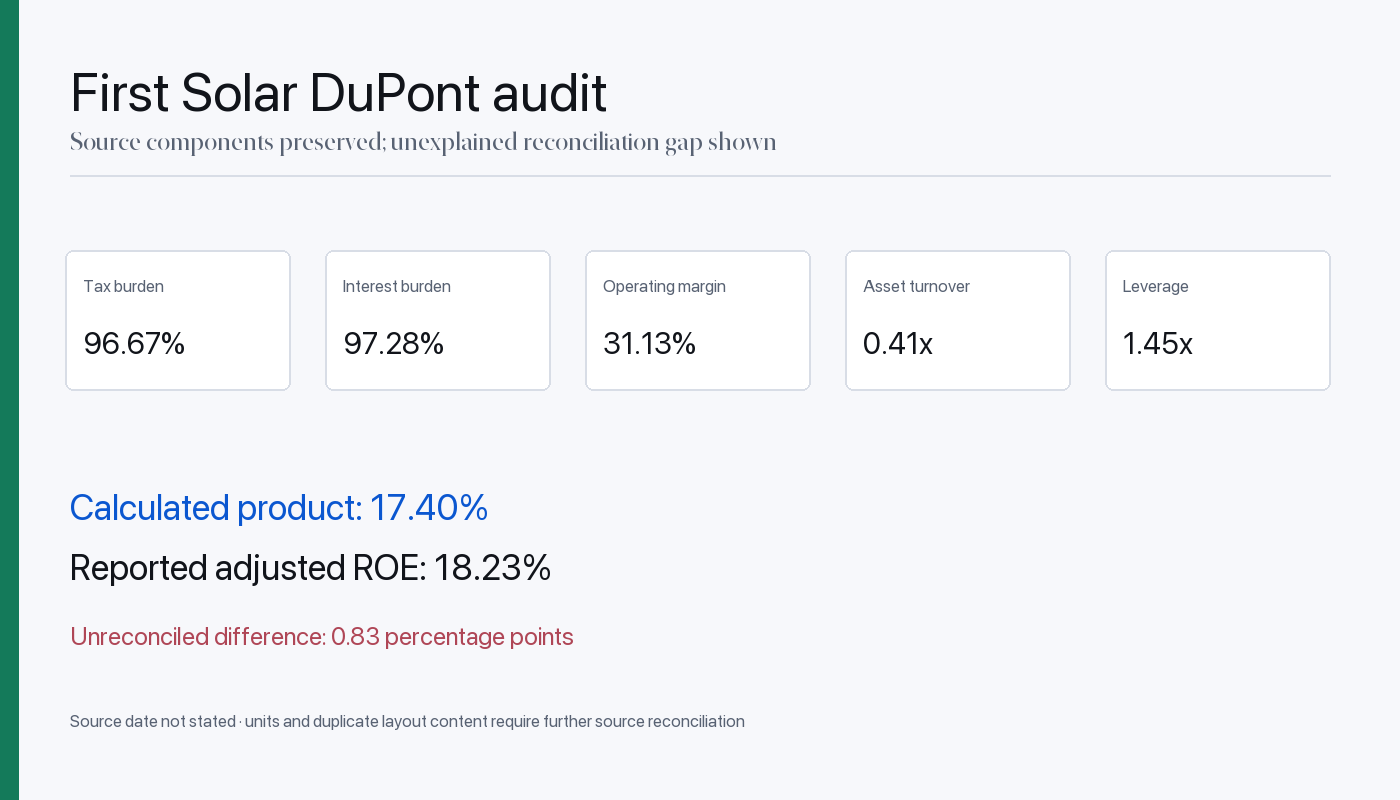Click the 'Unreconciled difference' red text
The image size is (1400, 800).
(322, 637)
